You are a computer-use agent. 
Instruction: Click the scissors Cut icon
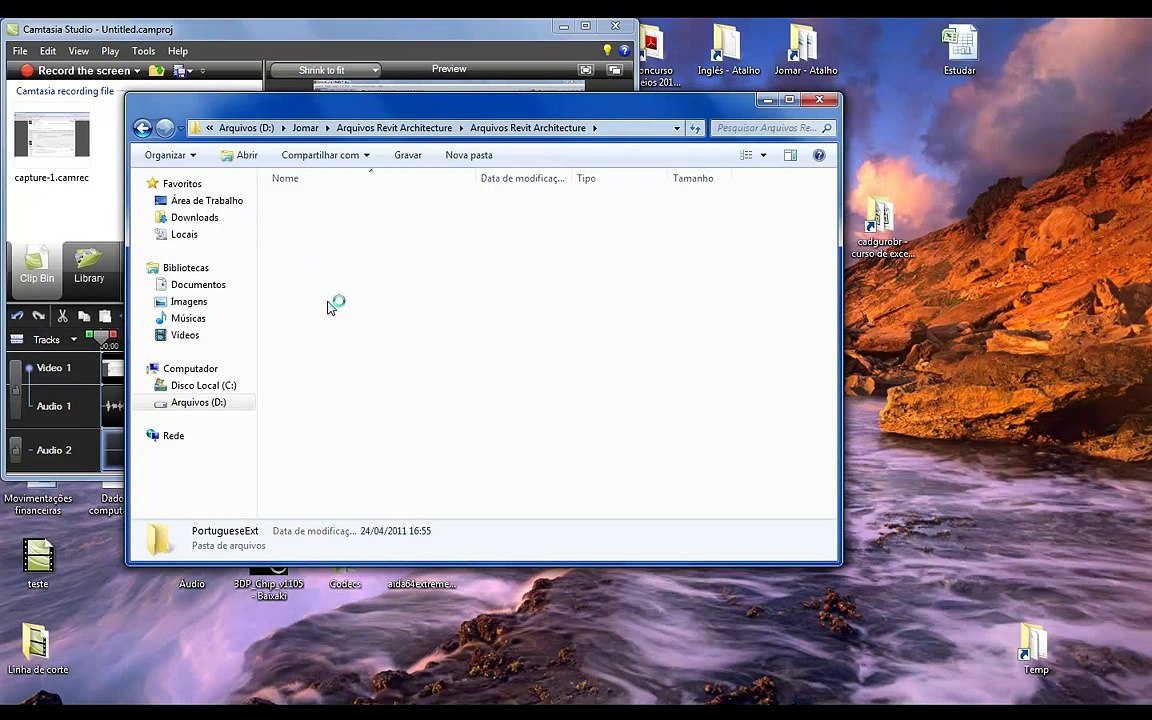(62, 316)
